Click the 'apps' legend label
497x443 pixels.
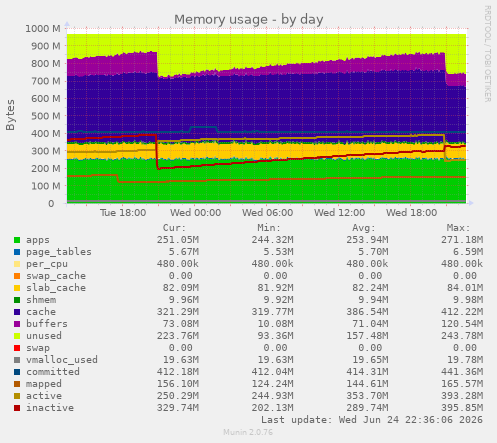(38, 240)
